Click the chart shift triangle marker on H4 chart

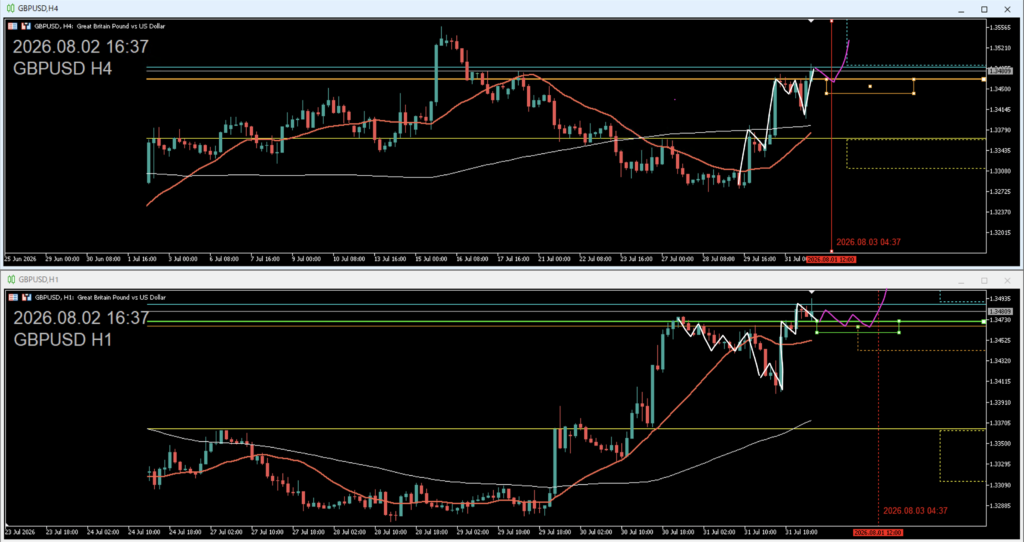pos(811,21)
